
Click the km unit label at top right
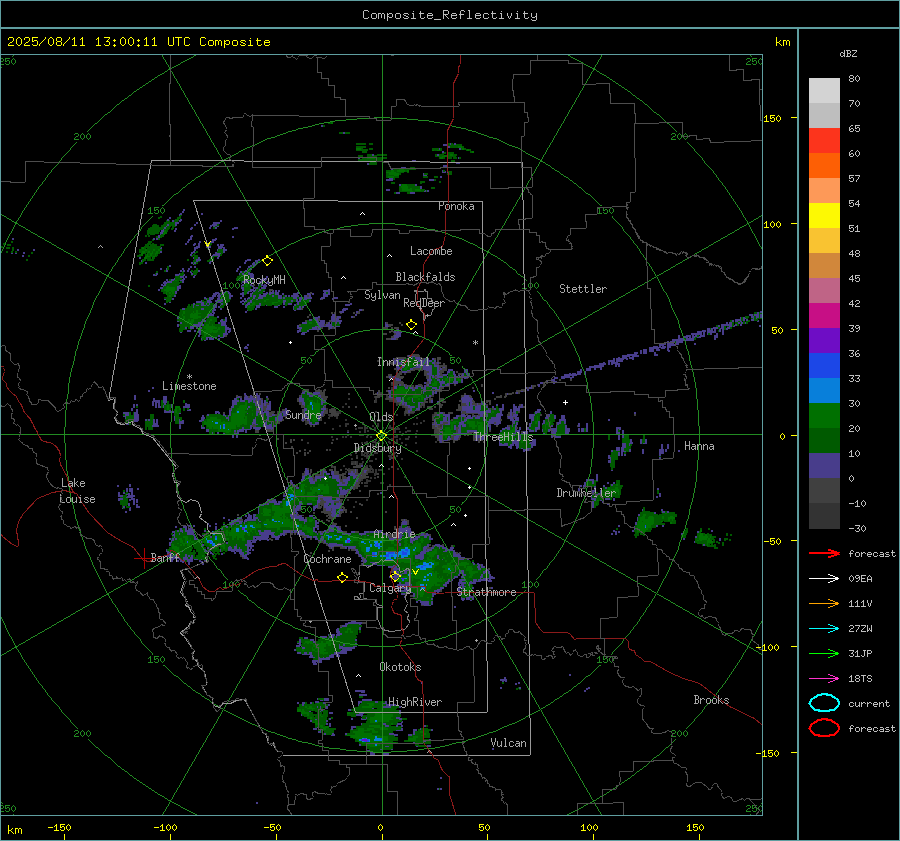click(x=782, y=42)
